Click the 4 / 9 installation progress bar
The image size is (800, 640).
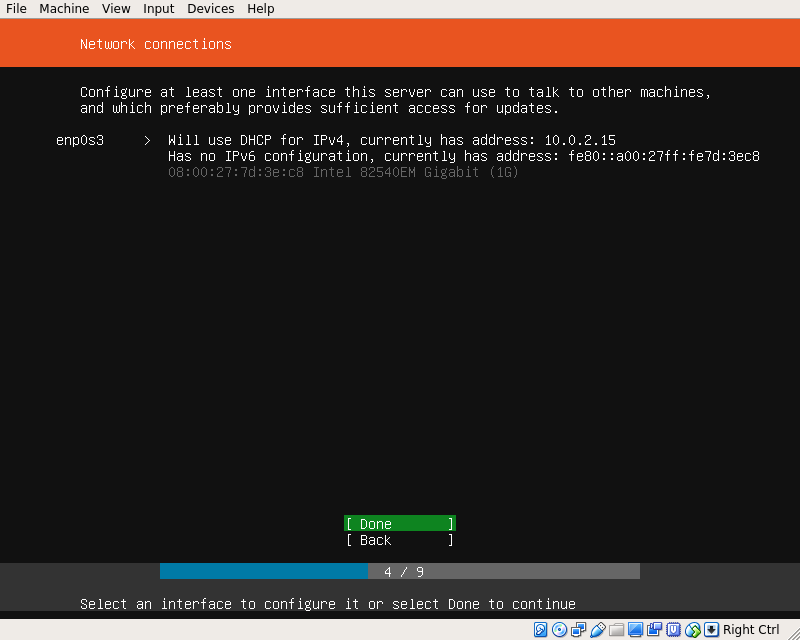click(399, 572)
